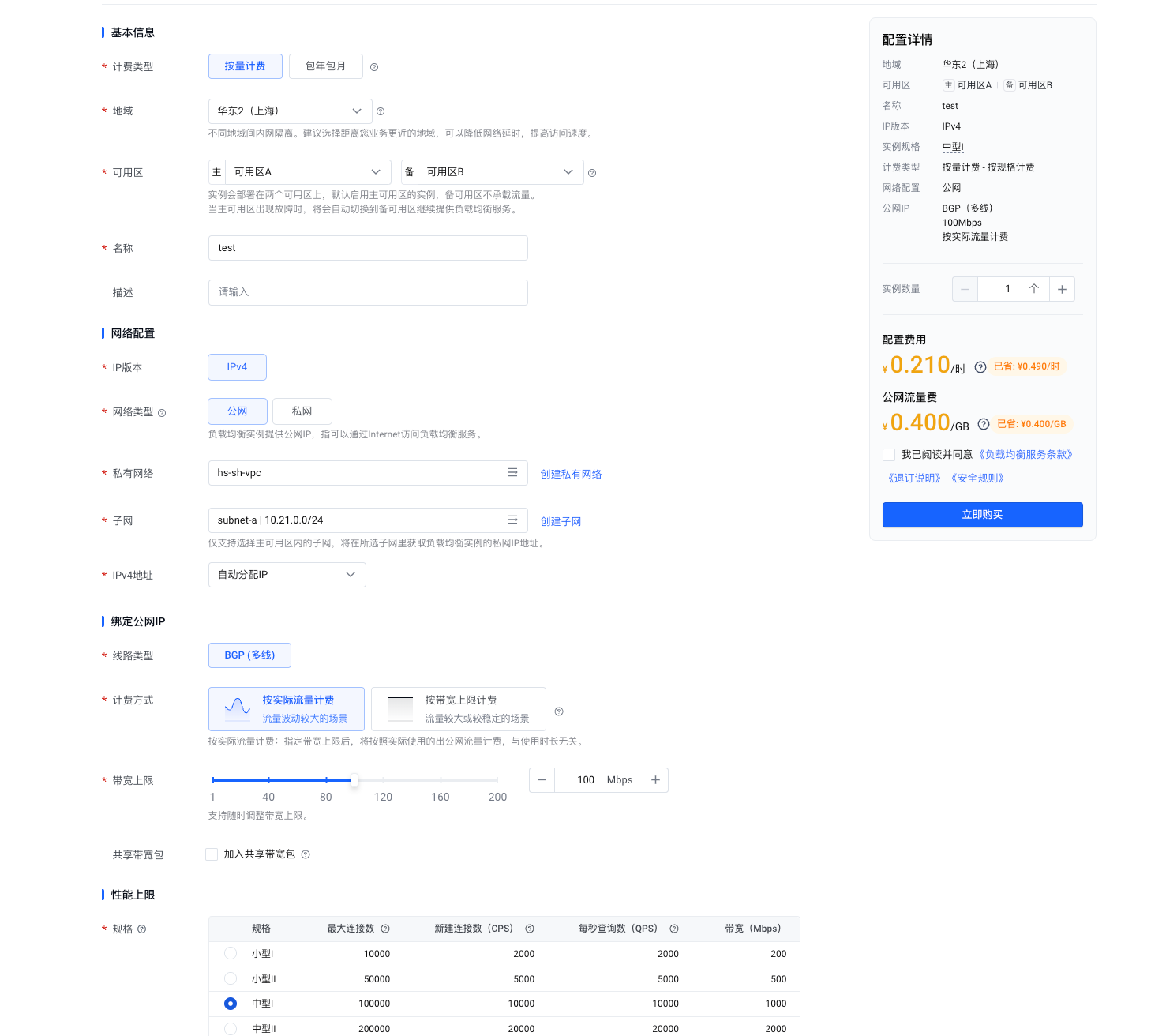This screenshot has width=1151, height=1036.
Task: Click help icon beside 地域 dropdown
Action: coord(381,111)
